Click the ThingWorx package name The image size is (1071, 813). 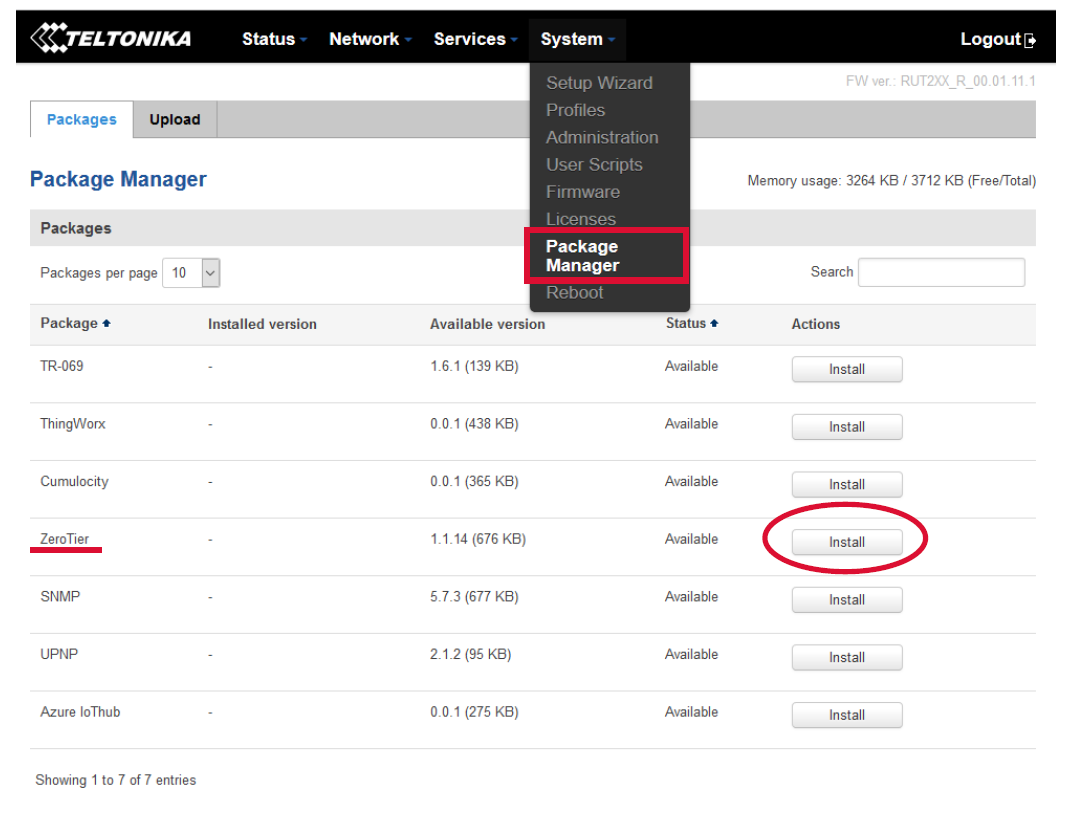(73, 424)
